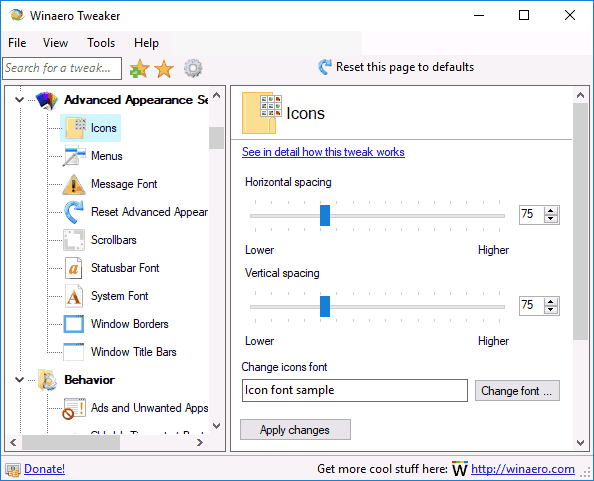Click the Winaero W logo icon

(460, 469)
